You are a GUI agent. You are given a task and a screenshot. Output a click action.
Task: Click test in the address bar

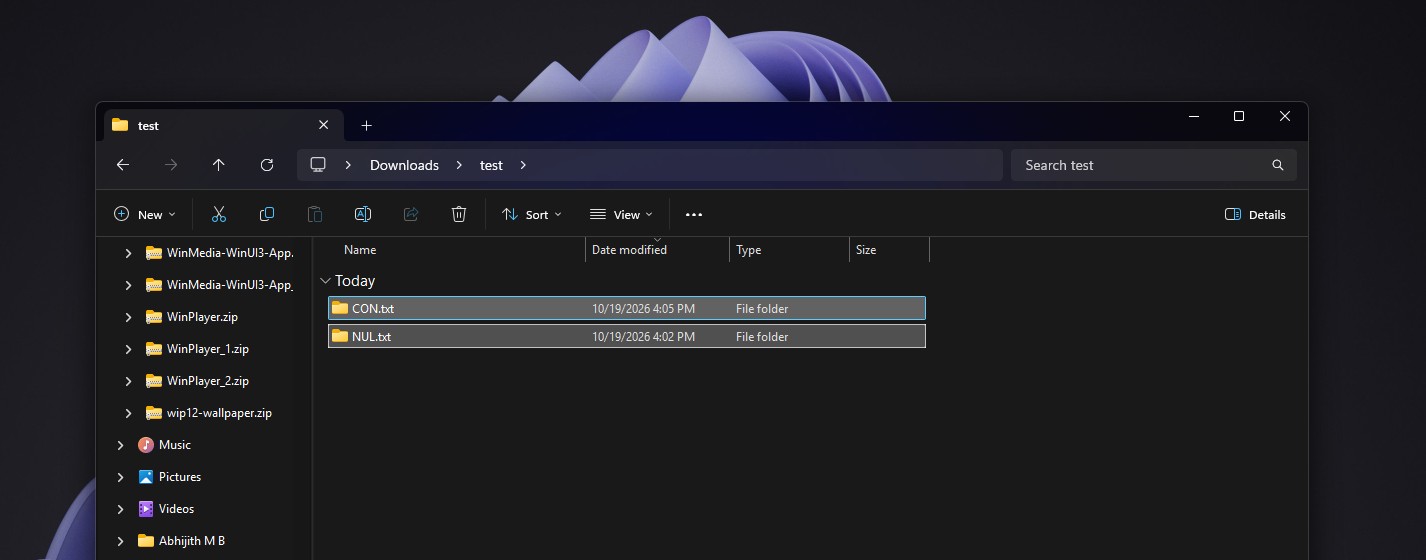(491, 165)
